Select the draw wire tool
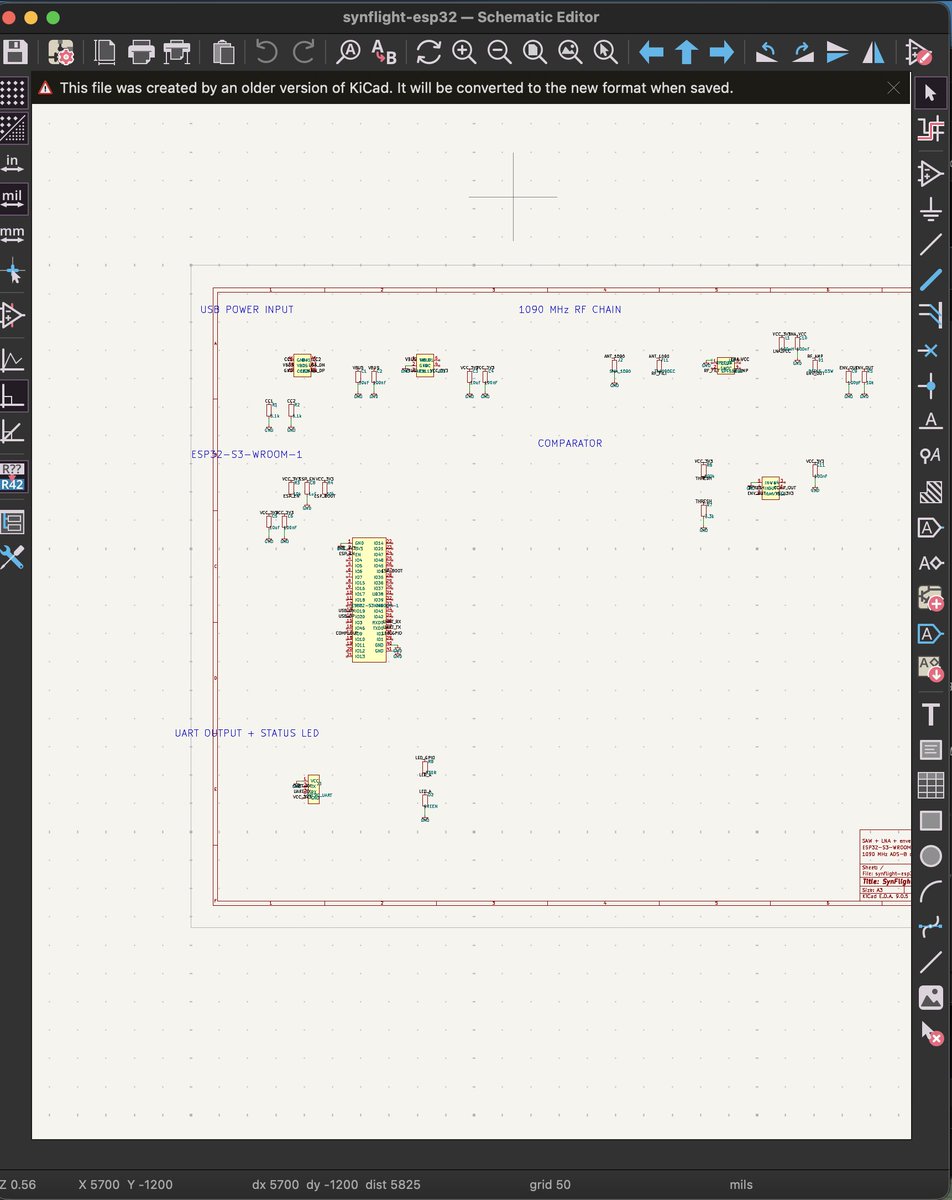 pos(931,244)
